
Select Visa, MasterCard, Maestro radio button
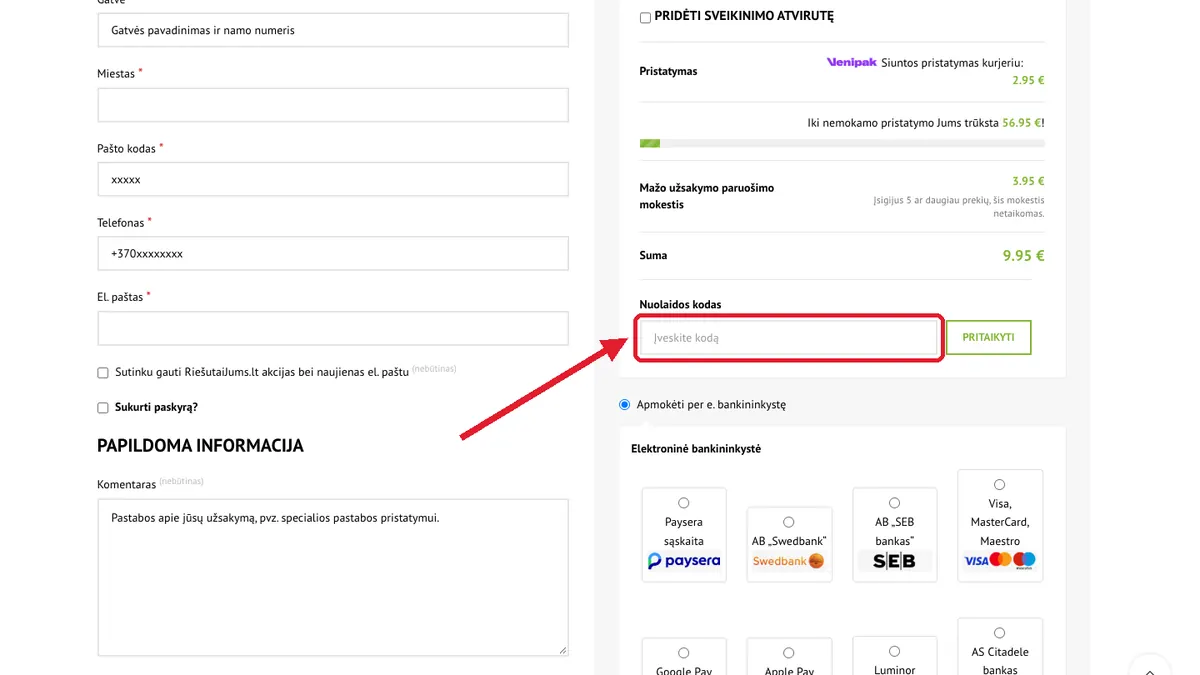click(x=1000, y=485)
